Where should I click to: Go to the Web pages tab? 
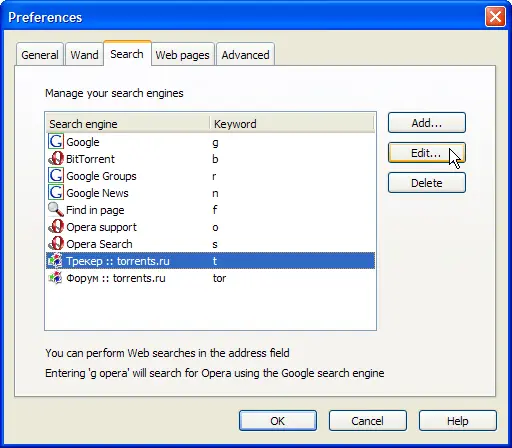tap(183, 54)
